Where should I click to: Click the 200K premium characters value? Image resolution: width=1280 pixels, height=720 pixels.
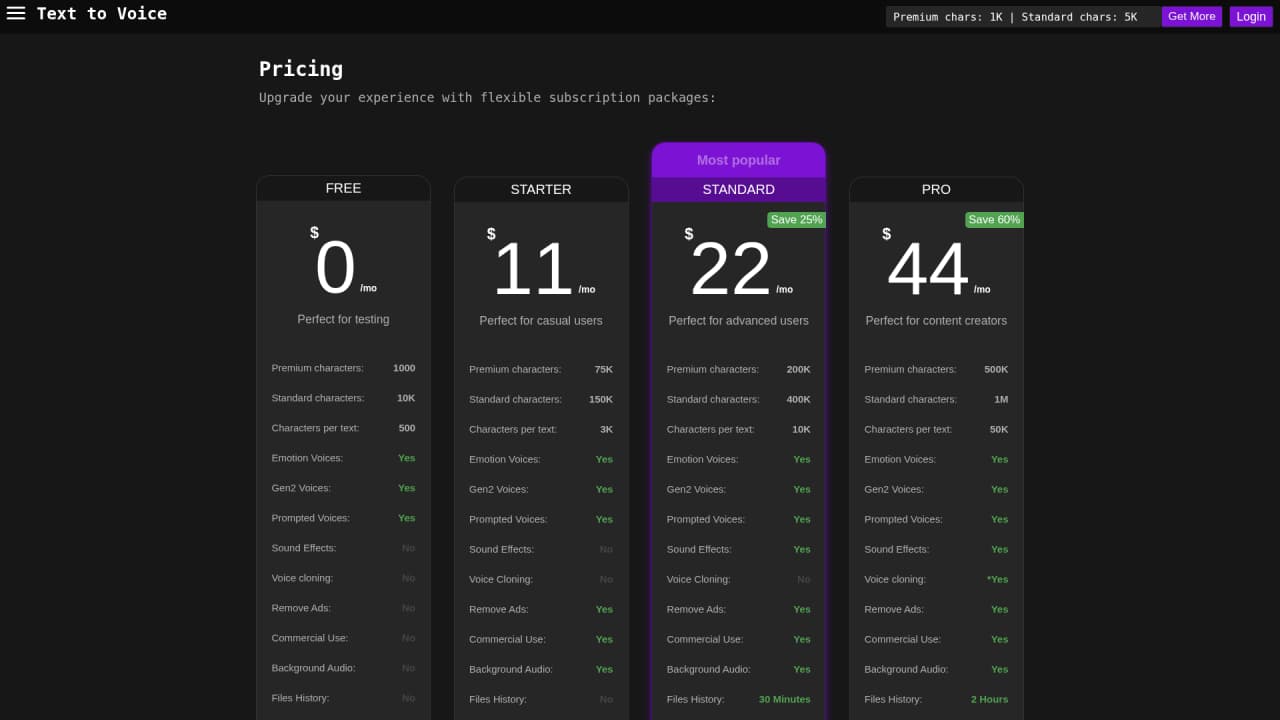tap(798, 369)
